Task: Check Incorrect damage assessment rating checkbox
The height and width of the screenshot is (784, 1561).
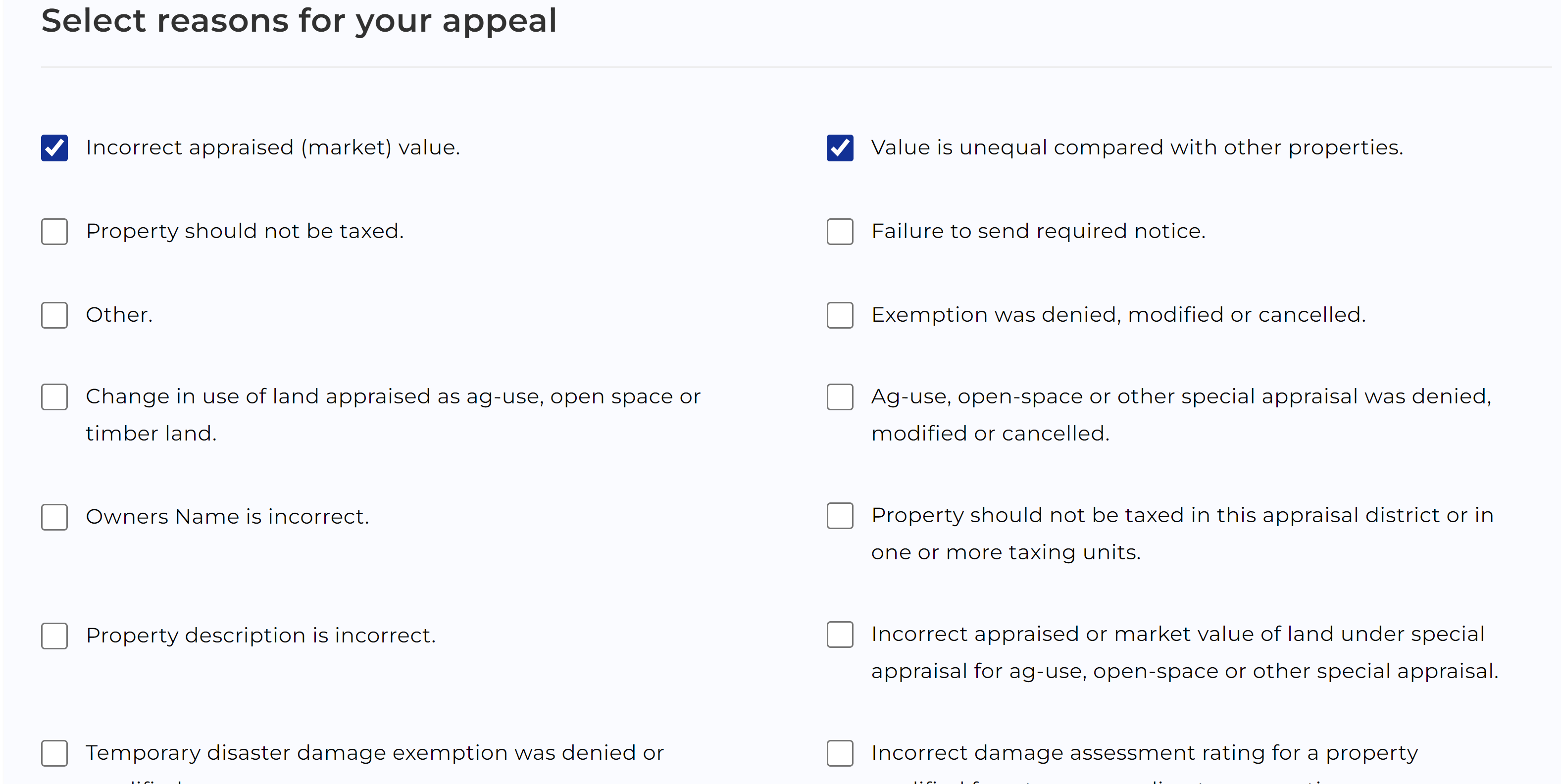Action: tap(840, 753)
